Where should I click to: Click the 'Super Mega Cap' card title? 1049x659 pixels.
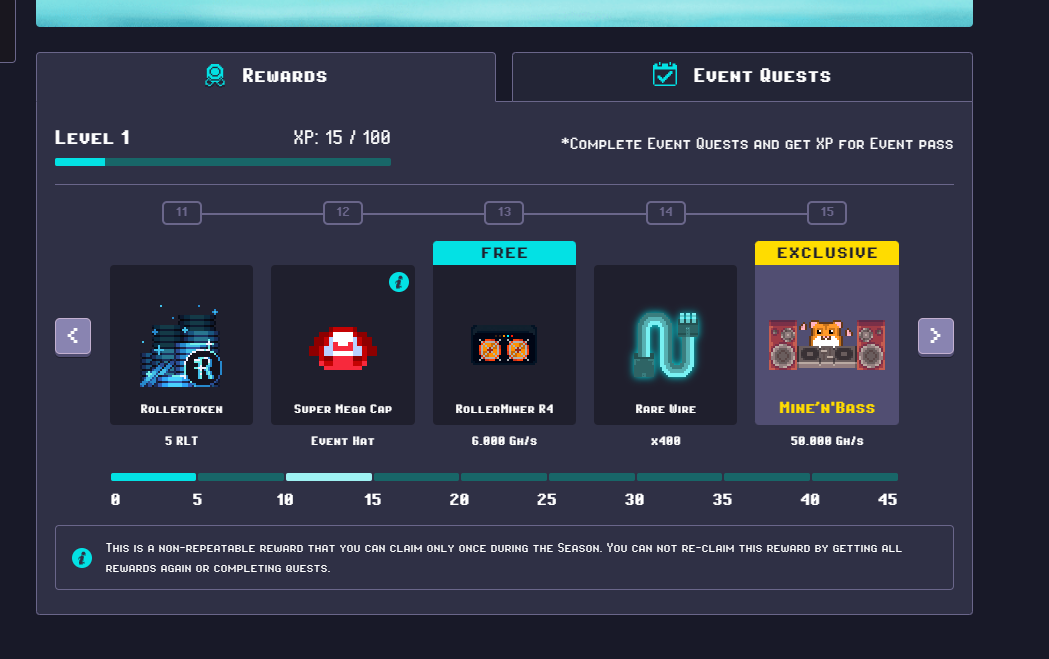point(343,409)
